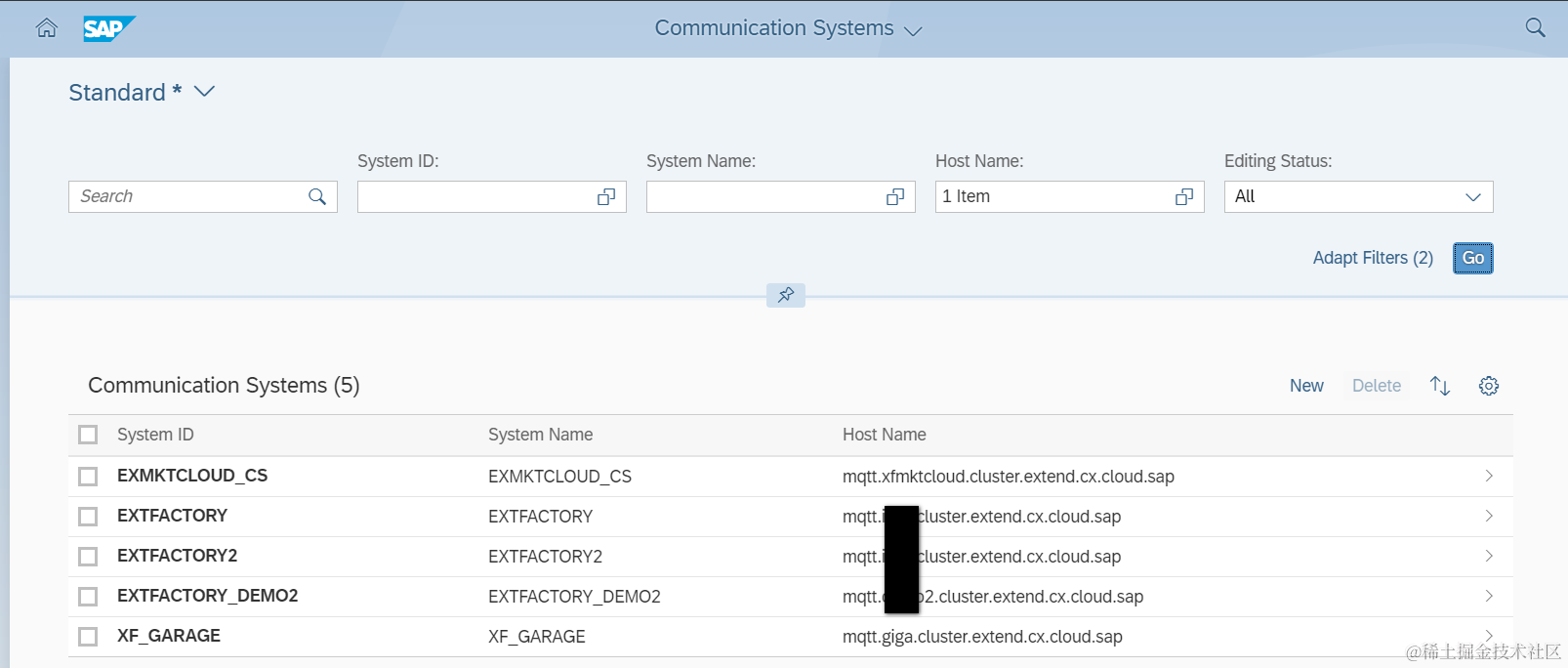Click the SAP logo
This screenshot has height=668, width=1568.
click(x=108, y=28)
